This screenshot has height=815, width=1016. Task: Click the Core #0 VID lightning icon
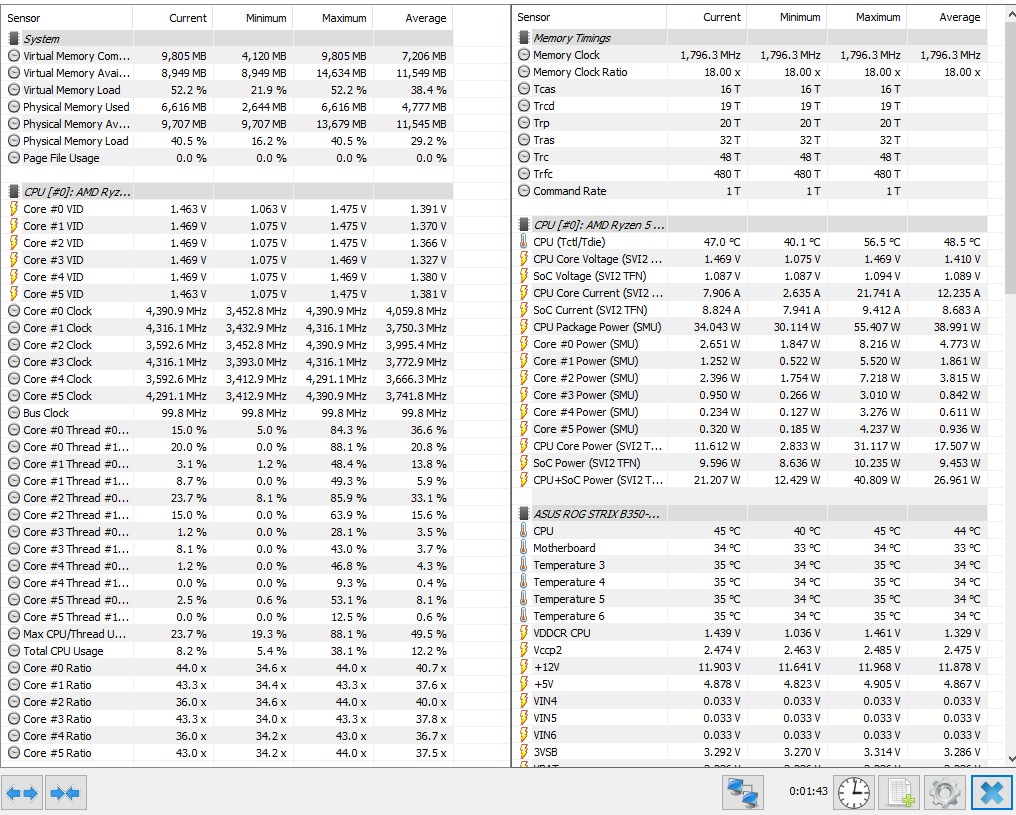[x=14, y=209]
